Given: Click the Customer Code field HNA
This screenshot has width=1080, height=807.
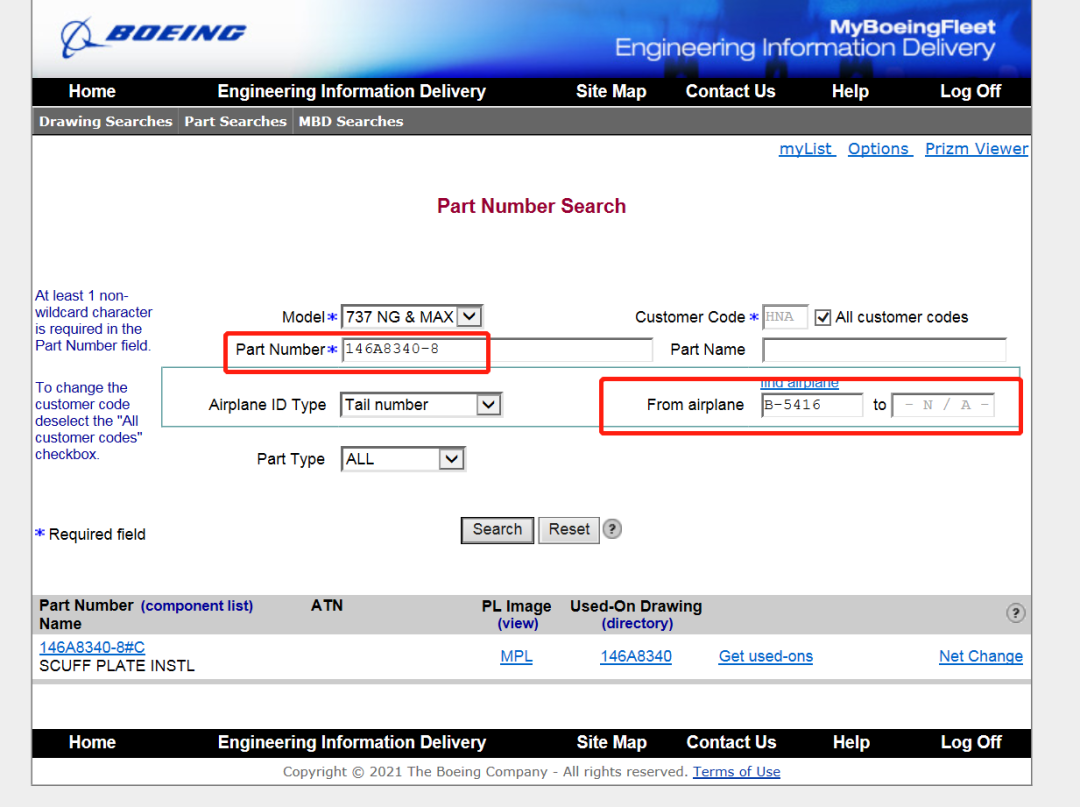Looking at the screenshot, I should click(x=785, y=317).
